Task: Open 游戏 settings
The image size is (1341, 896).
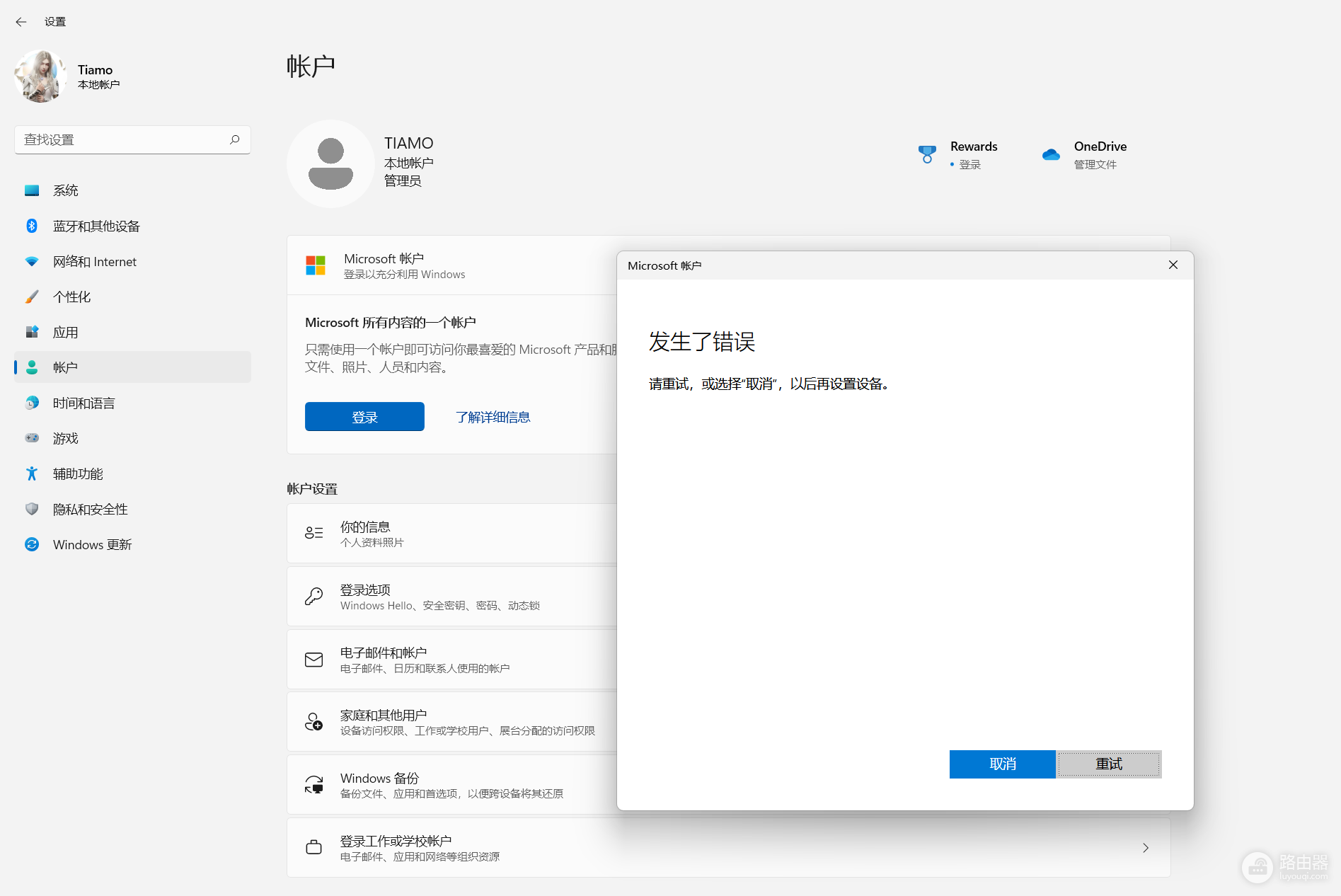Action: (132, 438)
